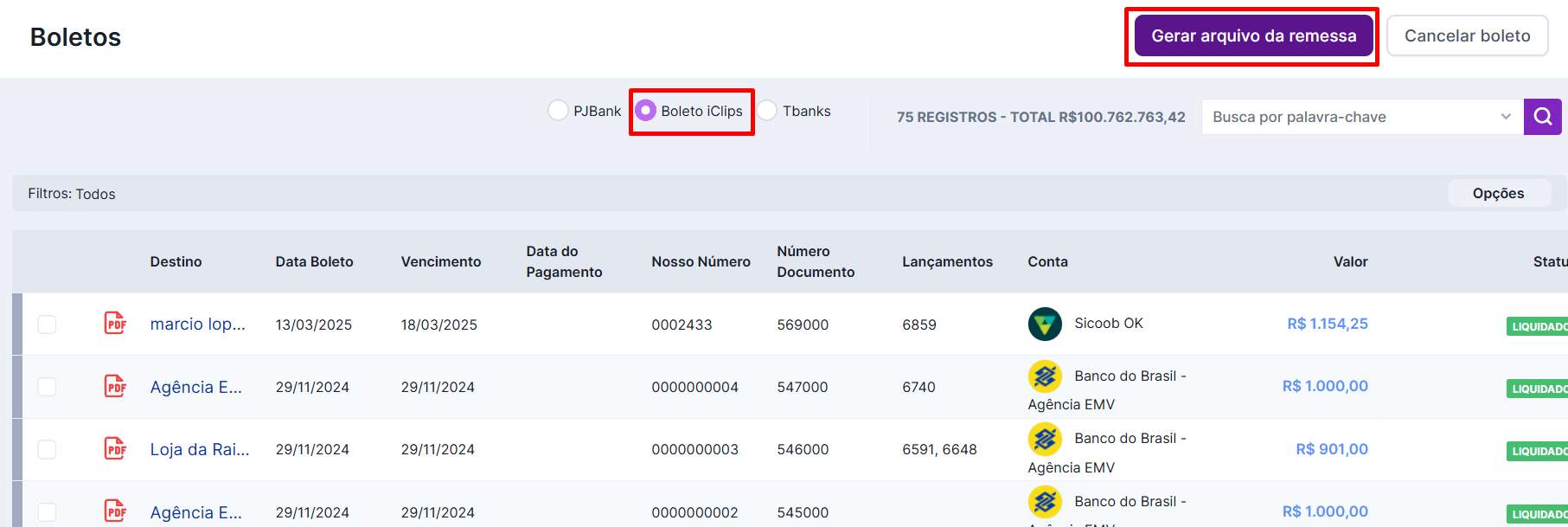1568x527 pixels.
Task: Tick checkbox for Loja da Rai... row
Action: (47, 449)
